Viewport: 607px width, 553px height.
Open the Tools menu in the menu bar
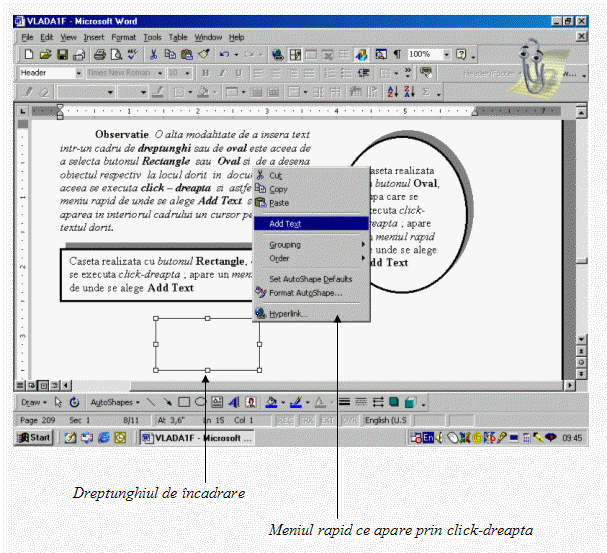(152, 38)
